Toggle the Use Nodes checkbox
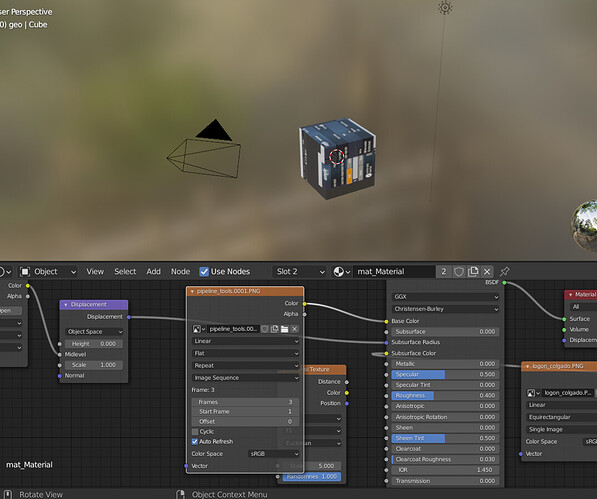 [204, 271]
